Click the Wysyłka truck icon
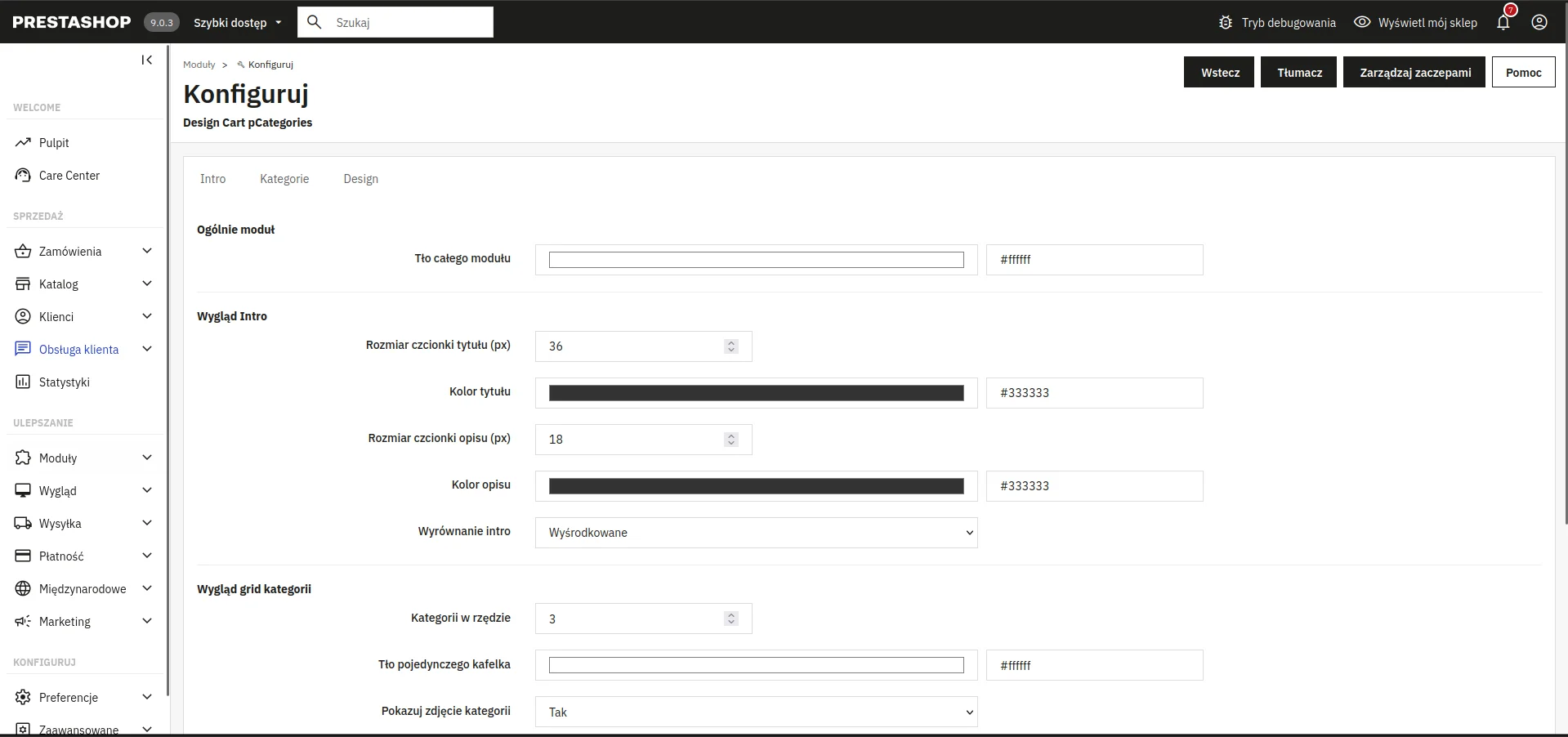Viewport: 1568px width, 737px height. (23, 523)
